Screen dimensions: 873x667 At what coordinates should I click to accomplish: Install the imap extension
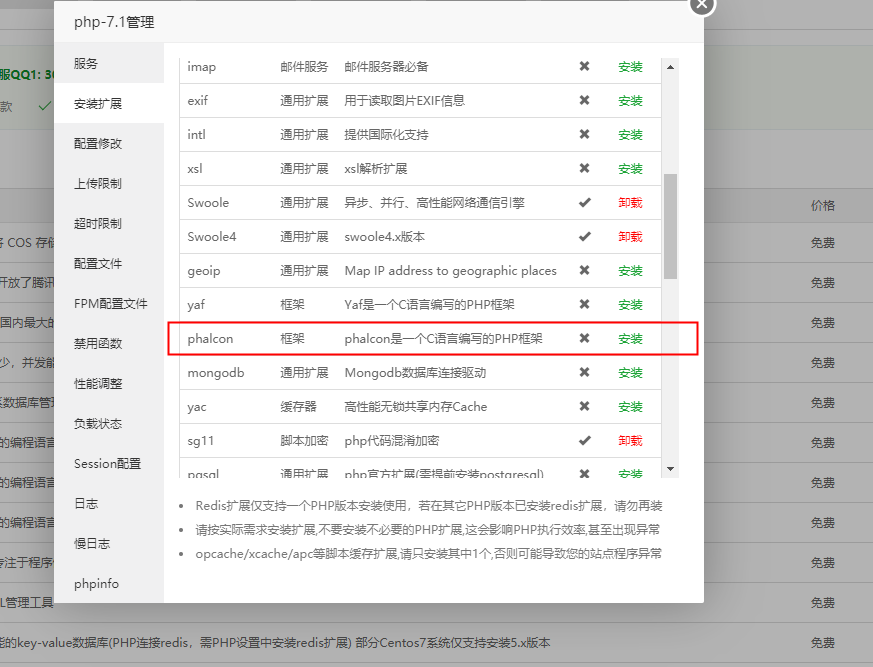click(x=630, y=67)
